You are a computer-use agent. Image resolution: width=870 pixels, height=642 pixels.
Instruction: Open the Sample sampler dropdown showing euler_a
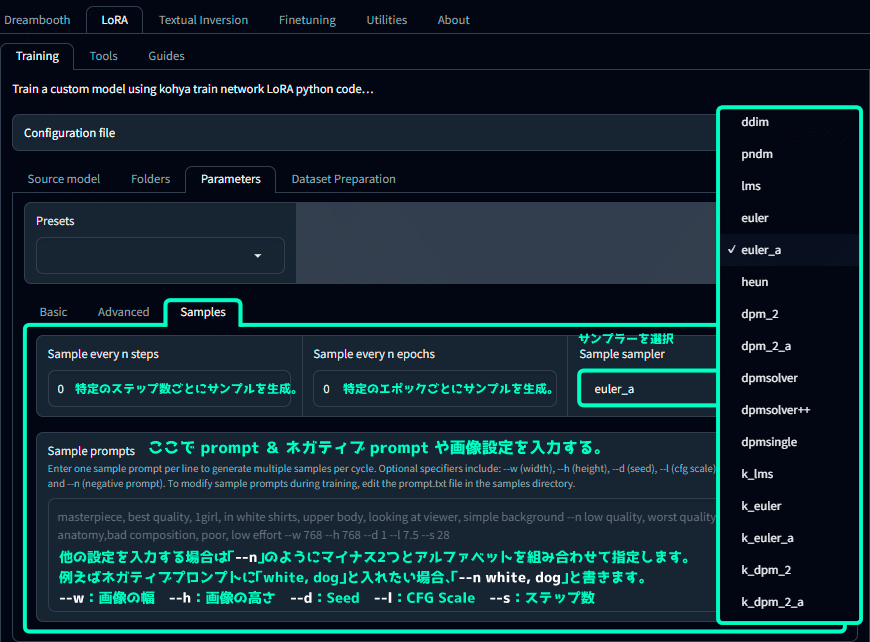click(x=648, y=388)
